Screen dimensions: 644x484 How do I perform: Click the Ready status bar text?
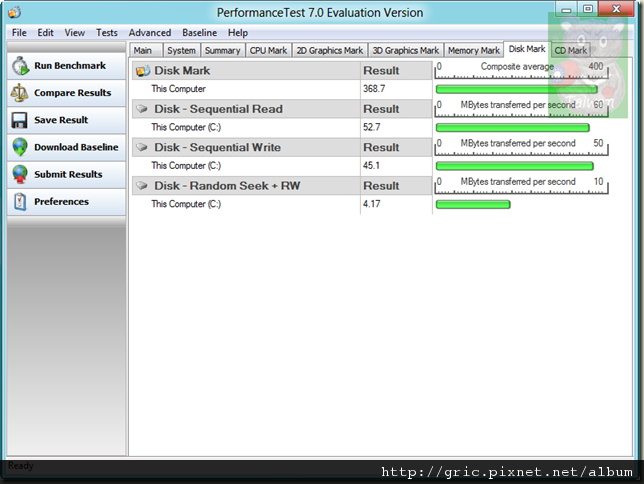pos(21,466)
